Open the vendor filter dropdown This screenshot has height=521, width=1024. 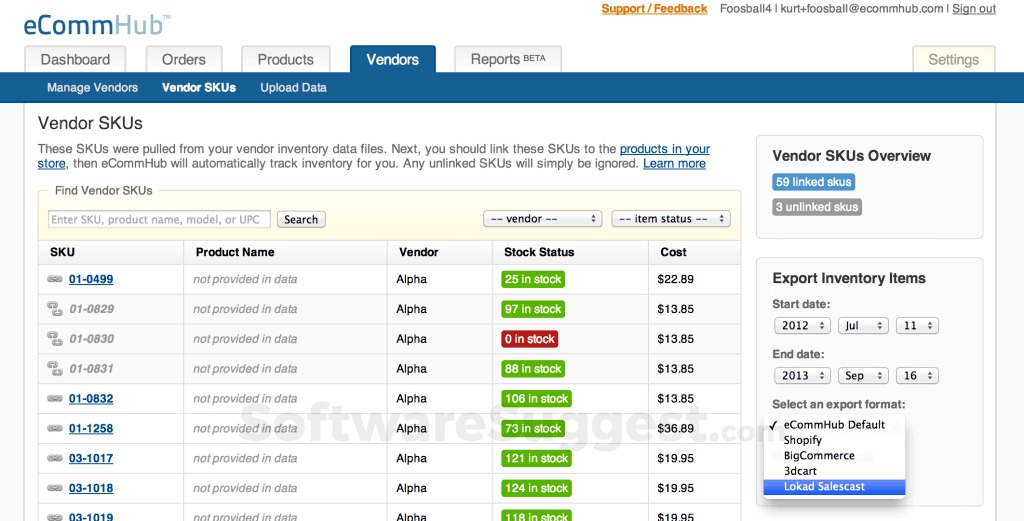pos(541,219)
